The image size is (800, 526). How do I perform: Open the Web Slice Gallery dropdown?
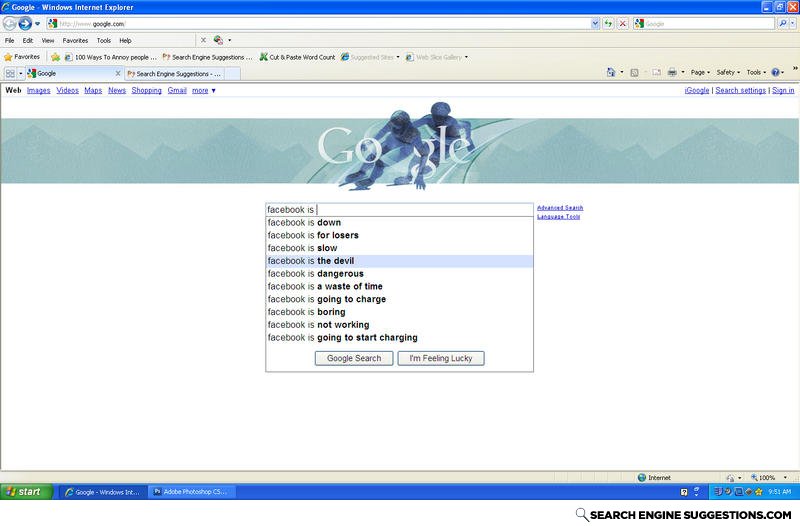pyautogui.click(x=437, y=57)
